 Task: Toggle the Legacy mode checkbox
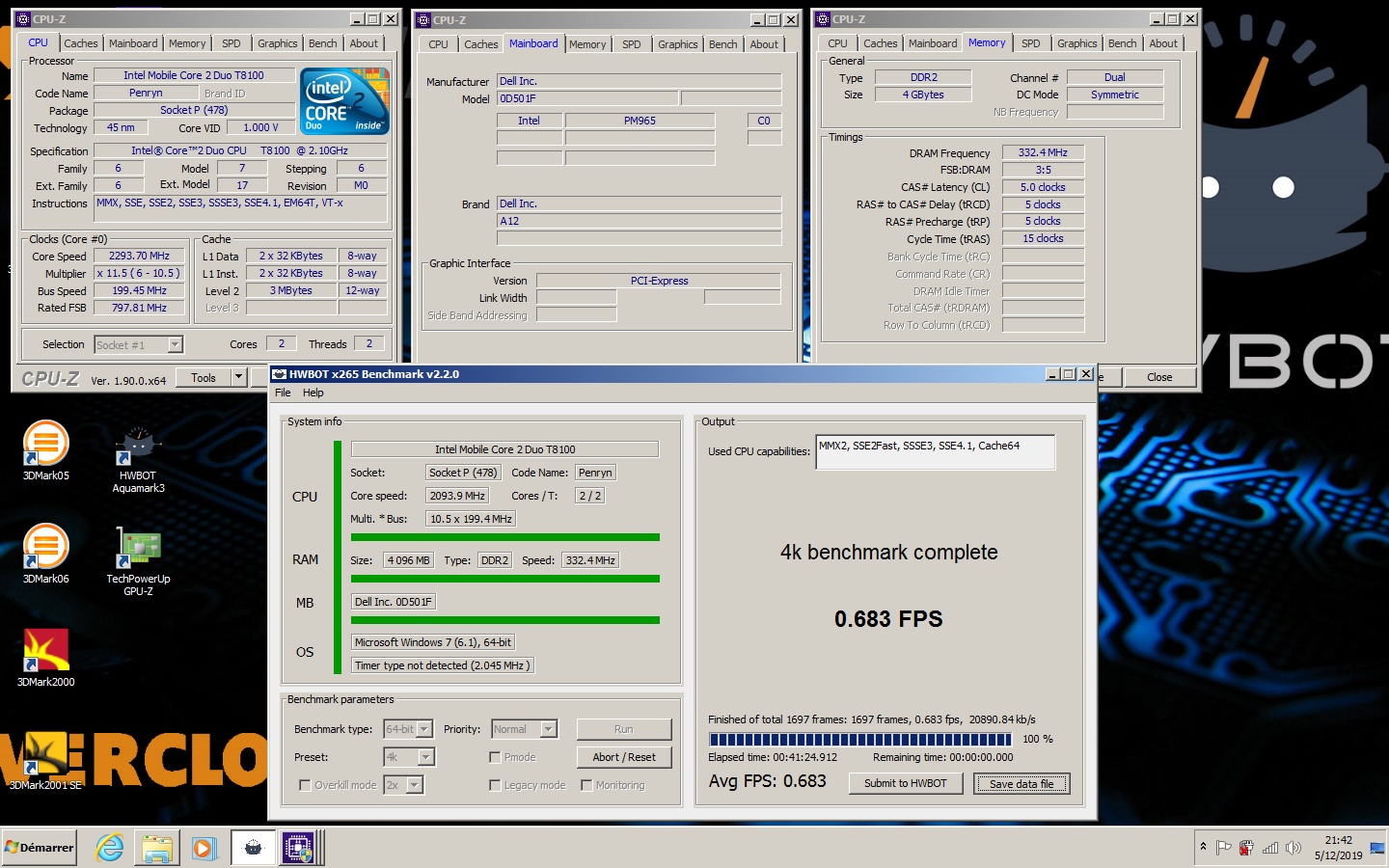pyautogui.click(x=495, y=785)
